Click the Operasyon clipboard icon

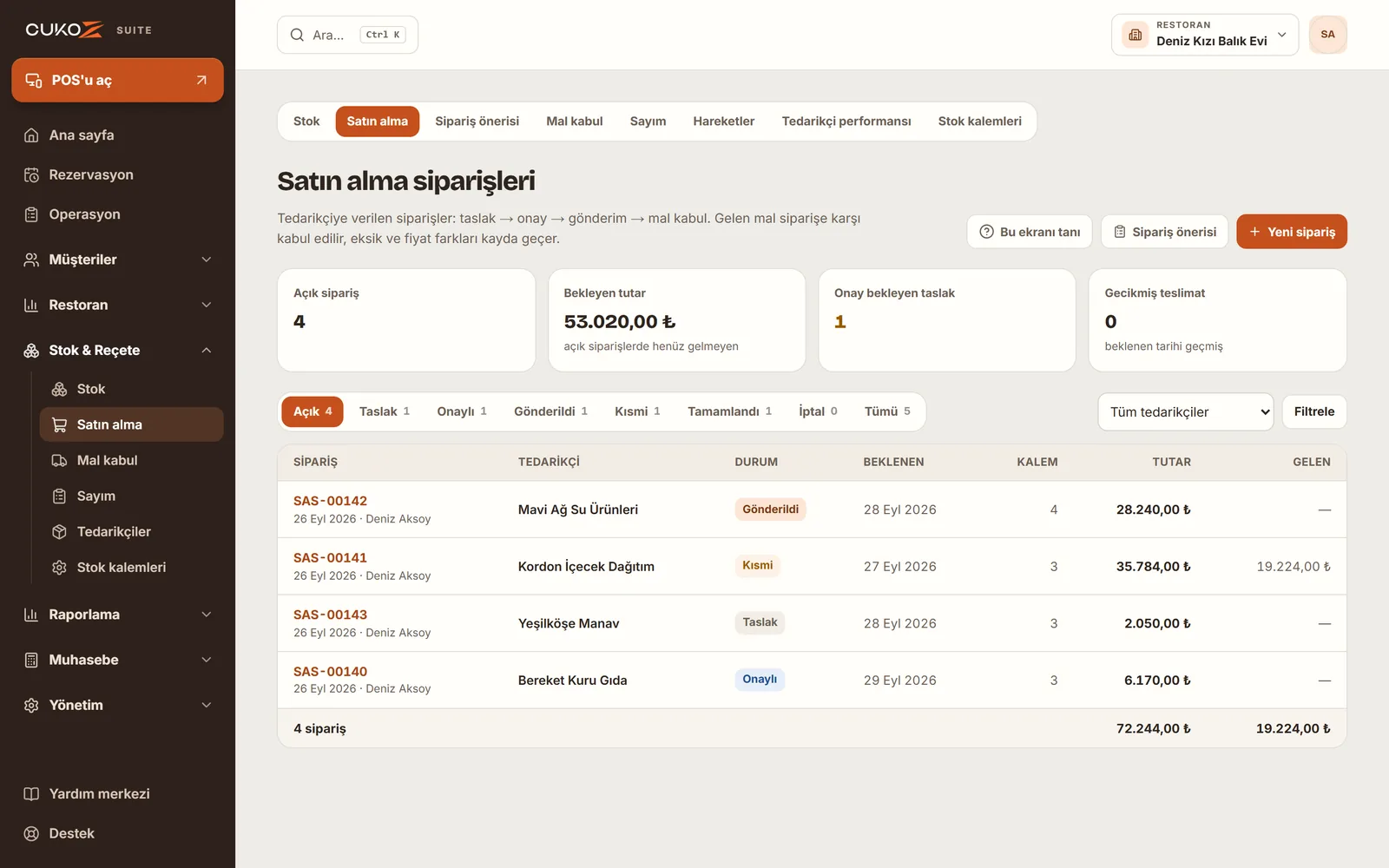pyautogui.click(x=31, y=214)
